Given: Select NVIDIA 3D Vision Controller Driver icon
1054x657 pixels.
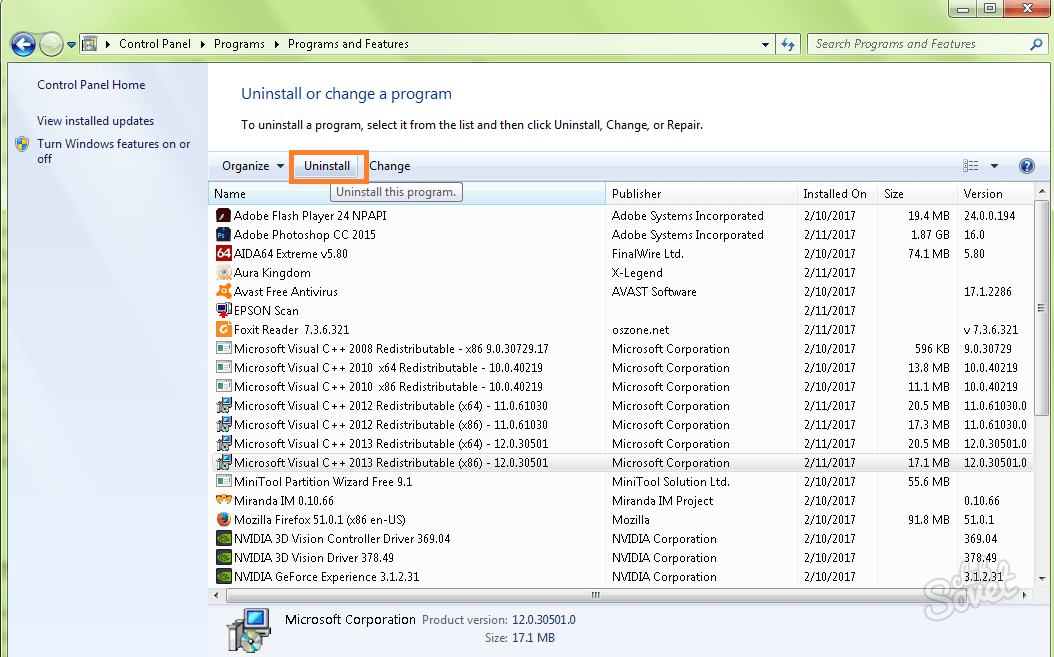Looking at the screenshot, I should (x=223, y=539).
